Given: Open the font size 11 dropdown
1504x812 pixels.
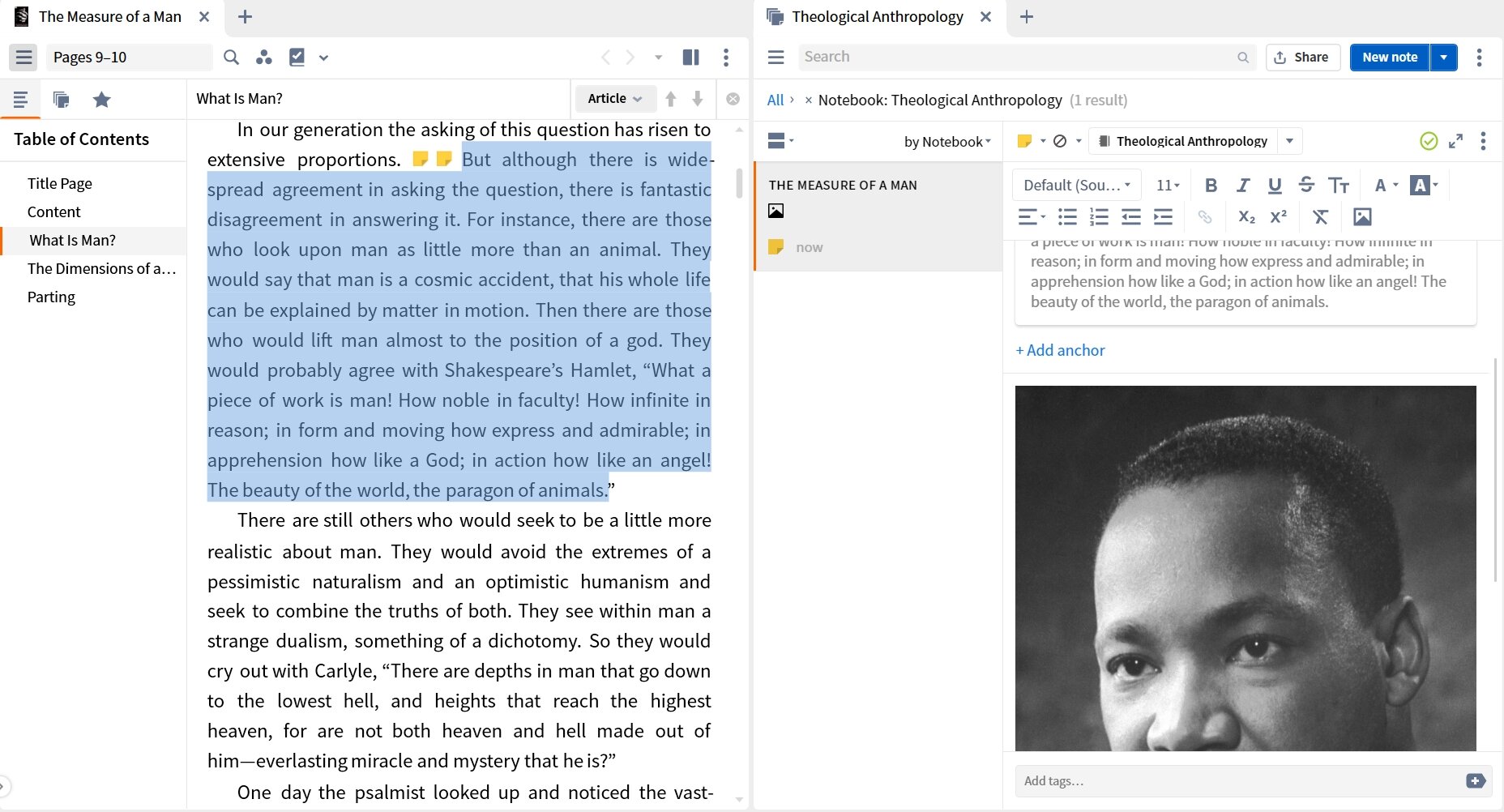Looking at the screenshot, I should (x=1168, y=185).
